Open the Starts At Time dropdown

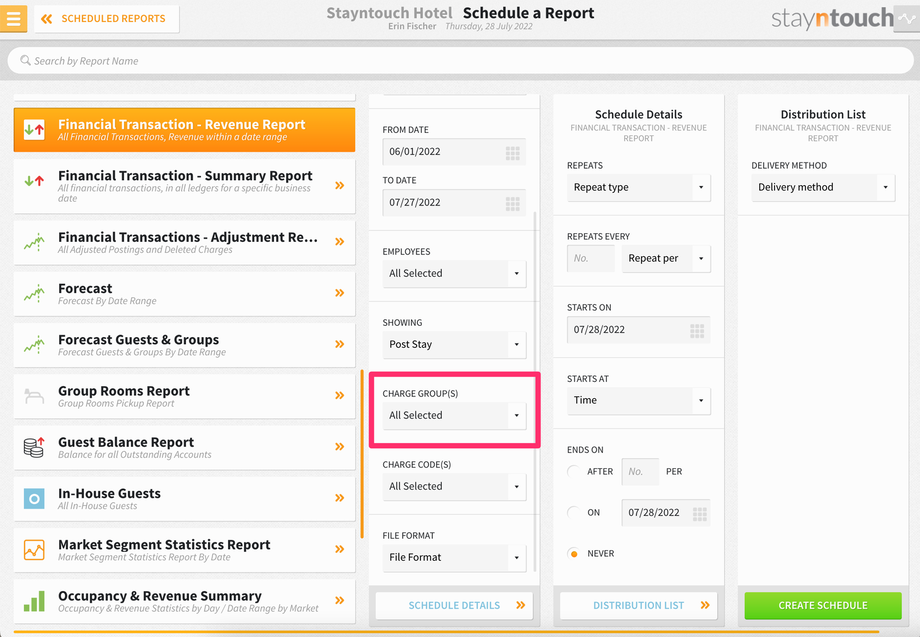click(x=638, y=401)
